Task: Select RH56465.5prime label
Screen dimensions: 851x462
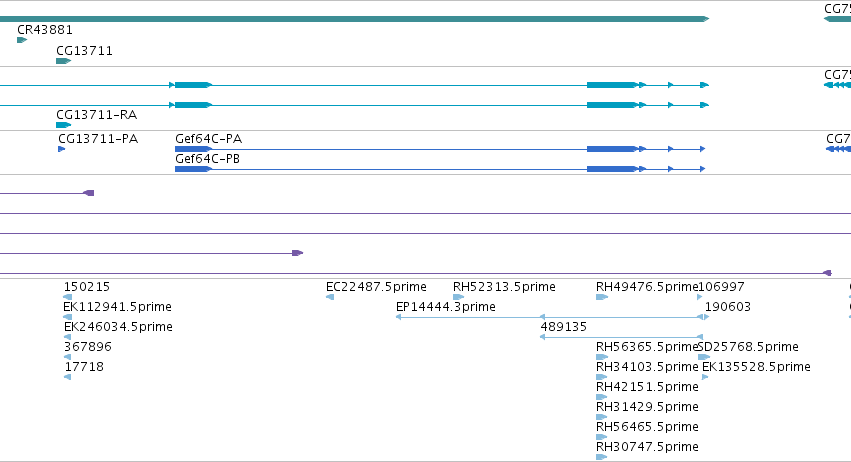Action: click(x=647, y=427)
